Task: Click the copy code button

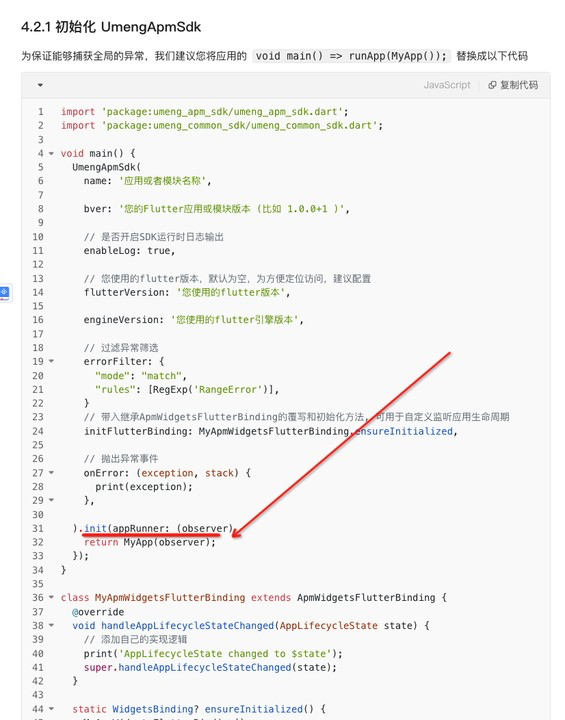Action: [513, 85]
